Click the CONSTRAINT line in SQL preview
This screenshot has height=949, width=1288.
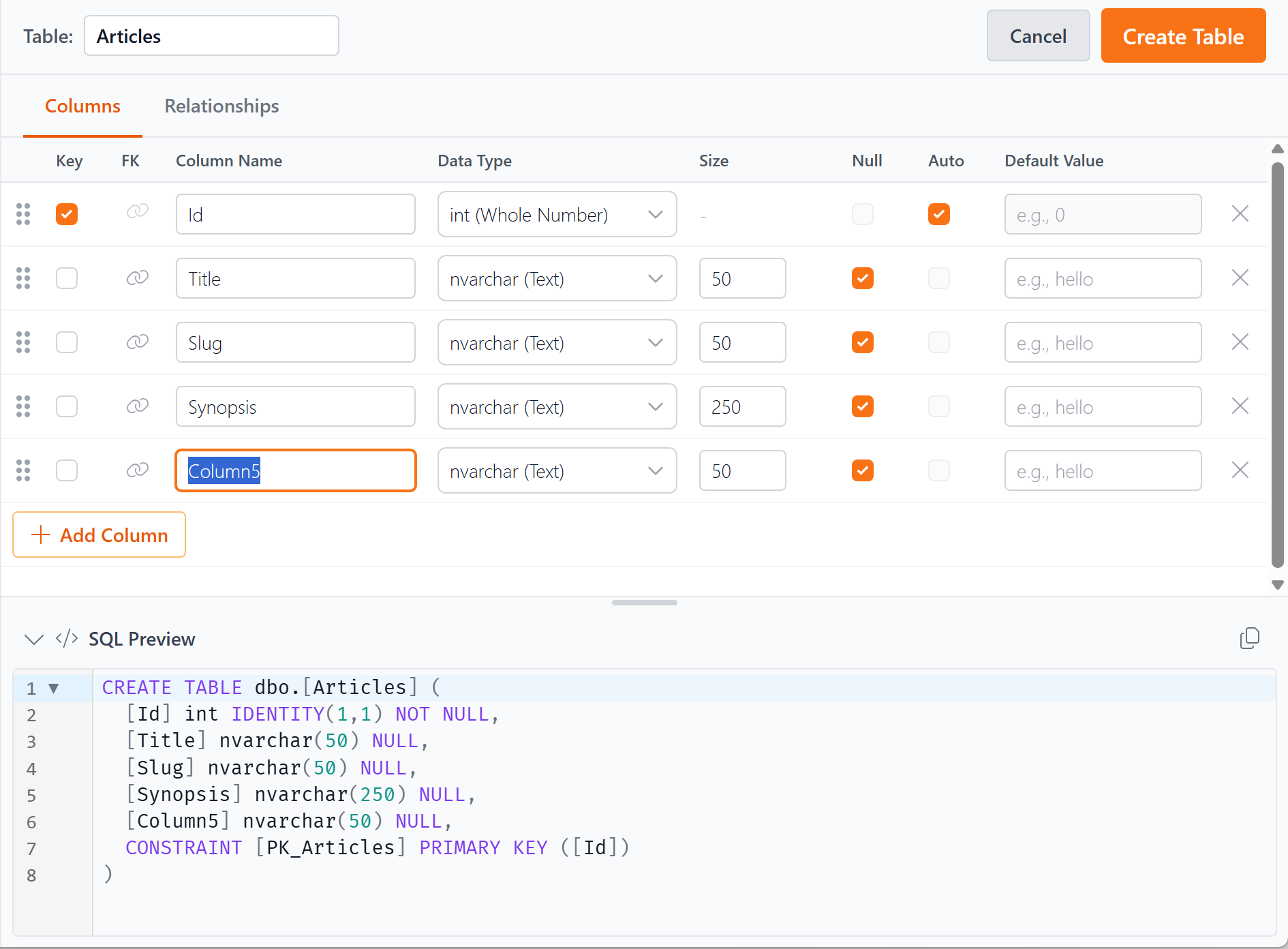(378, 847)
